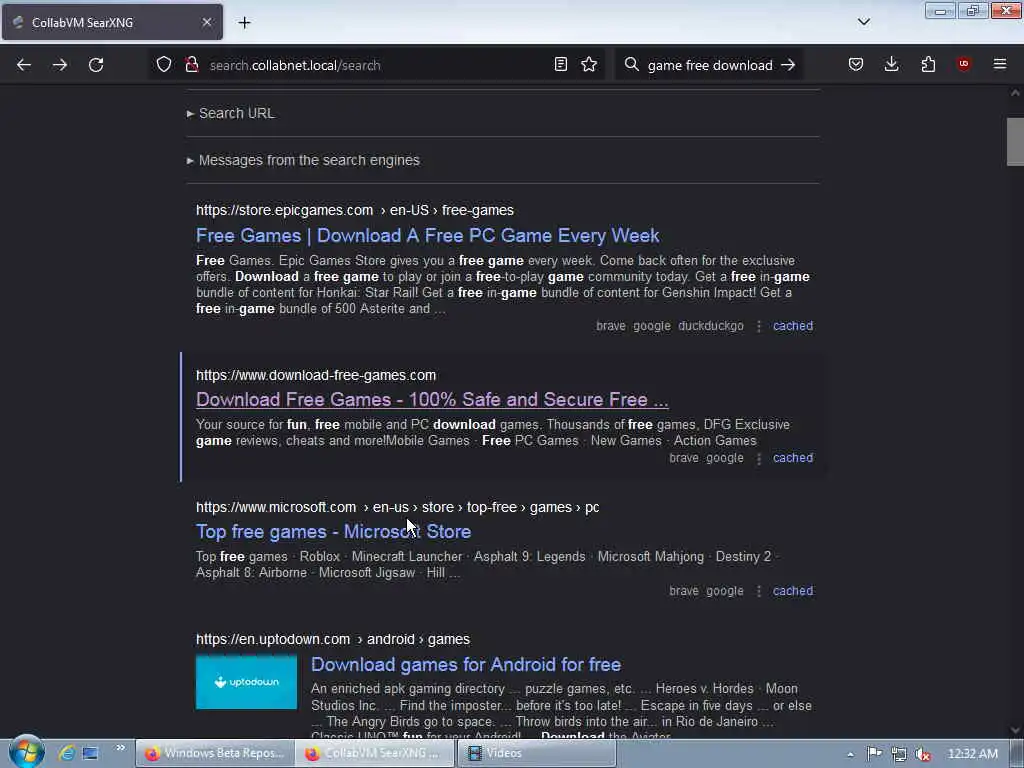Select the CollabVM SearXNG browser tab
The width and height of the screenshot is (1024, 768).
[x=112, y=22]
